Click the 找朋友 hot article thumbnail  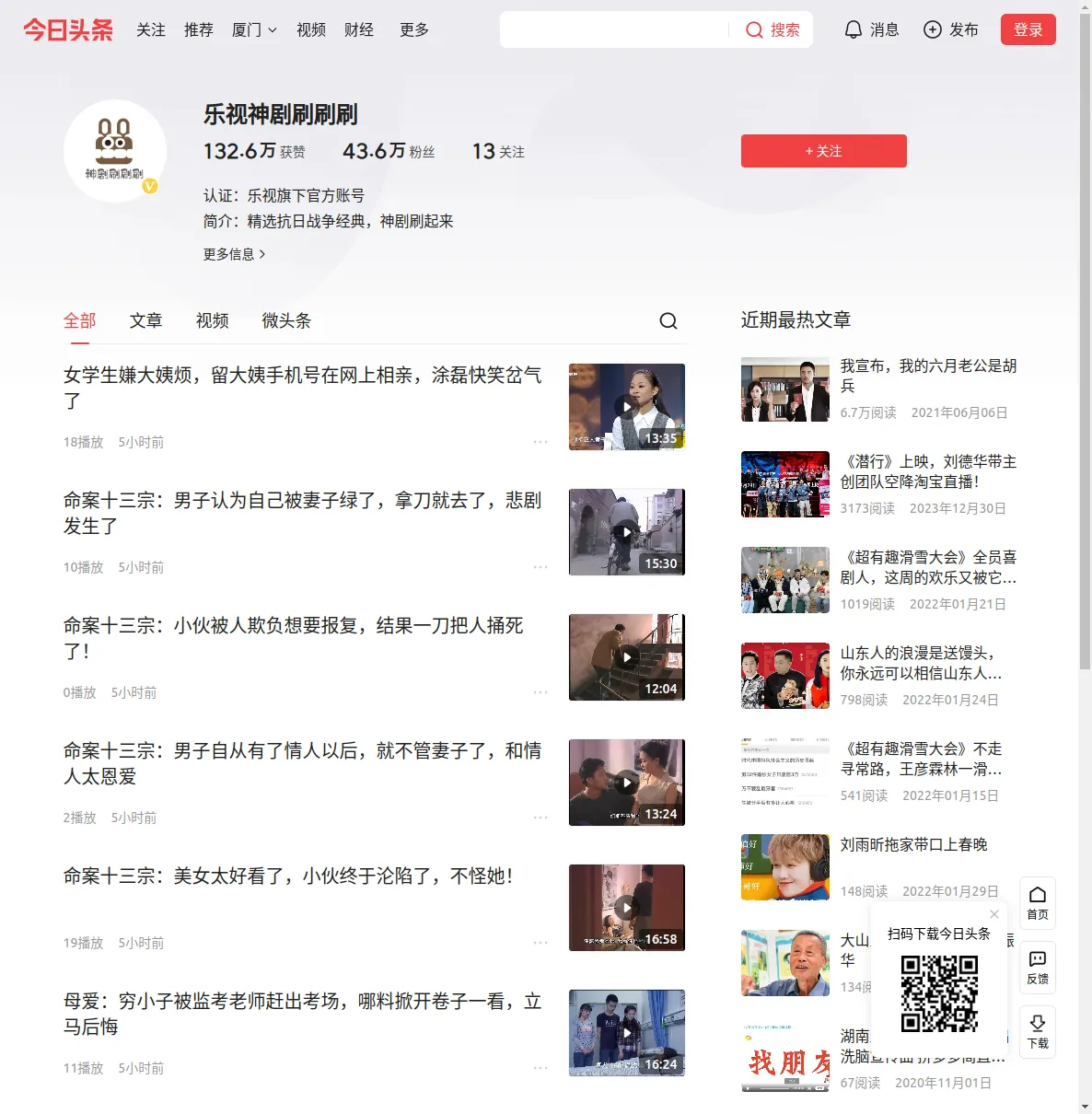(x=785, y=1059)
